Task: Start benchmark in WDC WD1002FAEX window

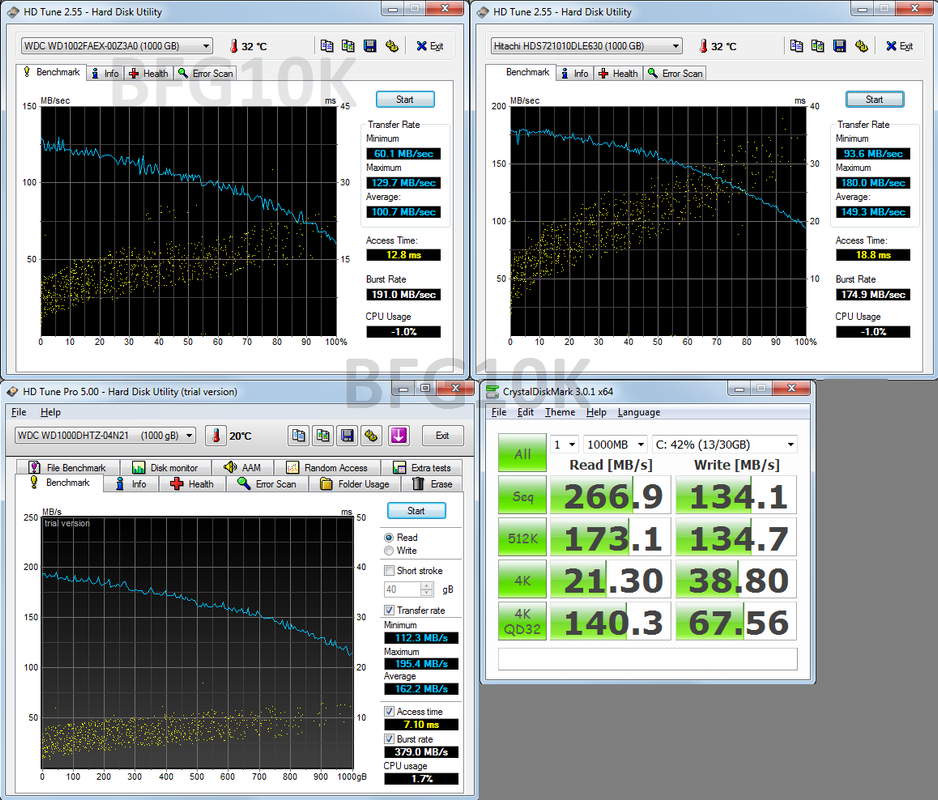Action: 405,99
